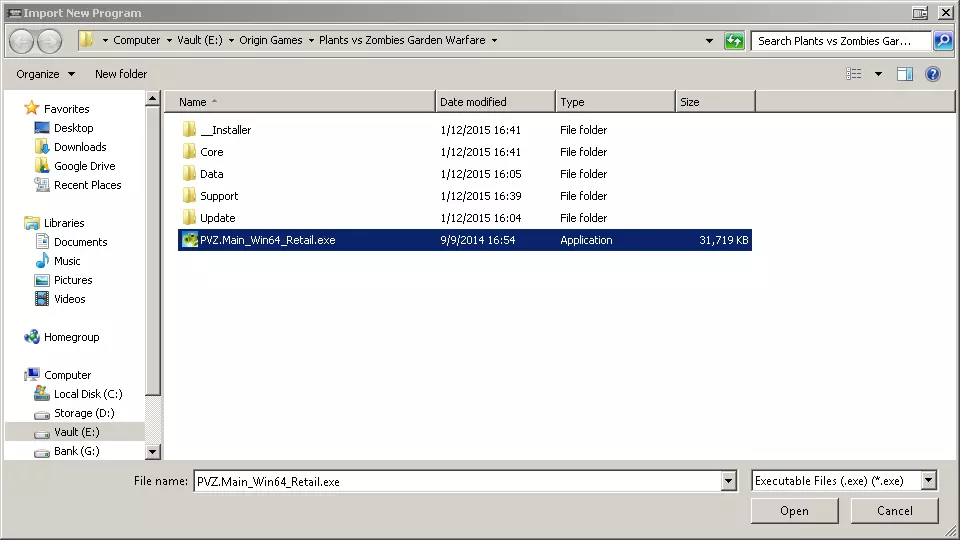
Task: Sort by Date modified column header
Action: (x=495, y=102)
